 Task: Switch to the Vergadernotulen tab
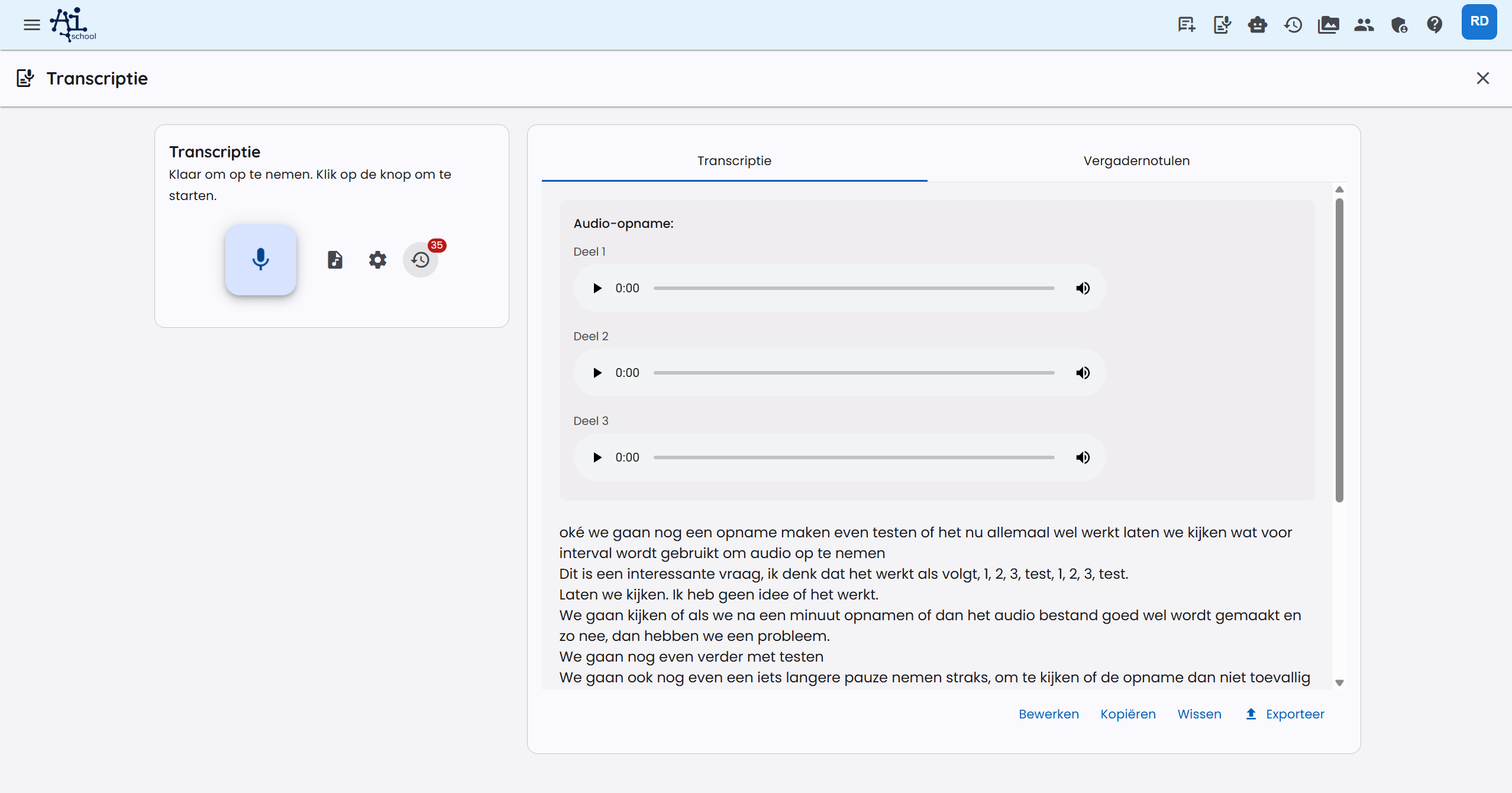click(x=1136, y=160)
